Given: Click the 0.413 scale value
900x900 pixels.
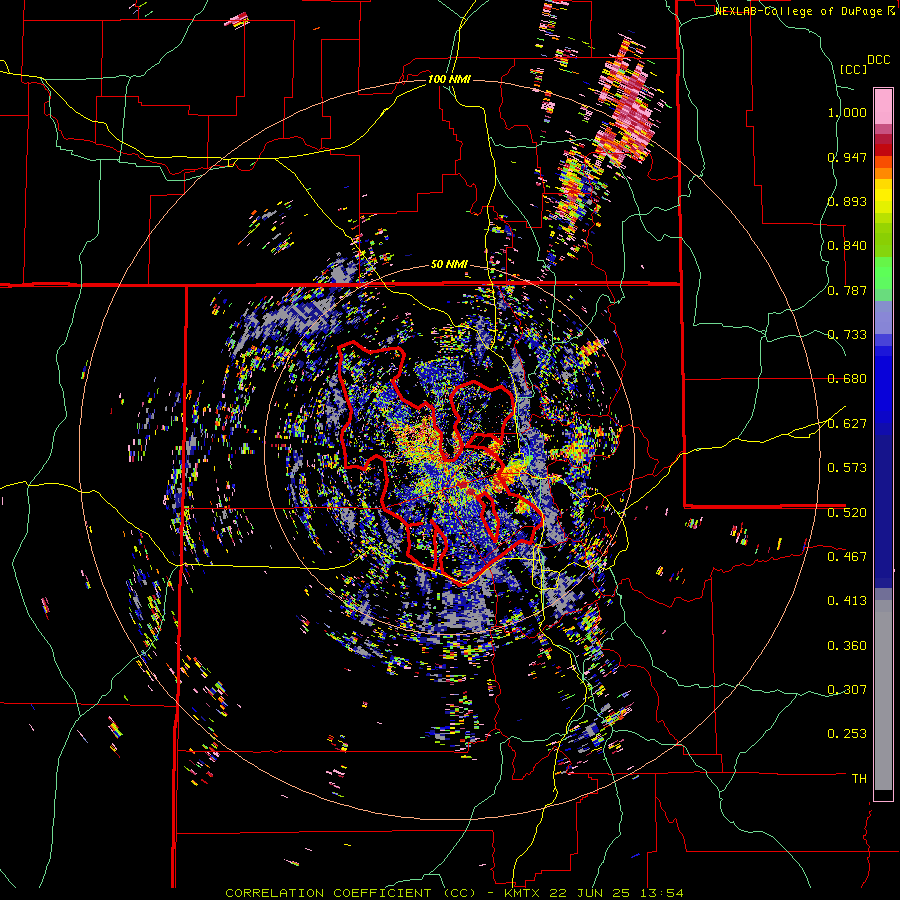Looking at the screenshot, I should coord(847,601).
